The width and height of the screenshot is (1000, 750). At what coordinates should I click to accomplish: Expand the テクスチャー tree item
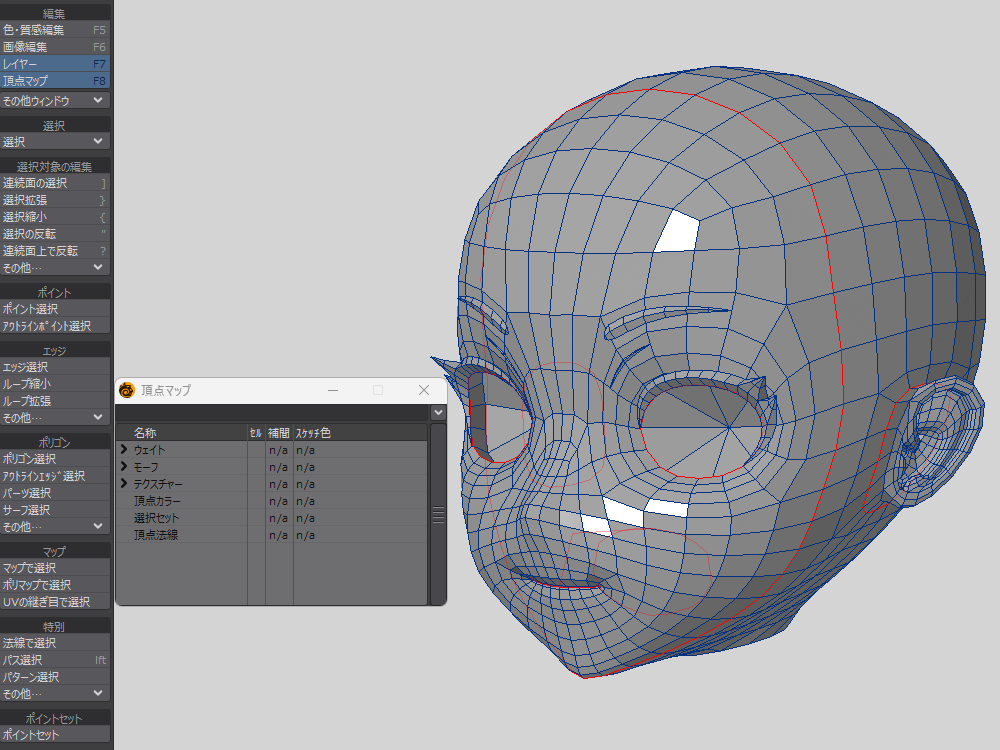pyautogui.click(x=124, y=484)
